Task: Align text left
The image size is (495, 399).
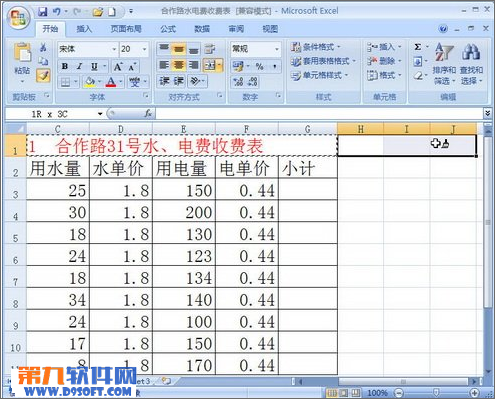Action: point(164,65)
